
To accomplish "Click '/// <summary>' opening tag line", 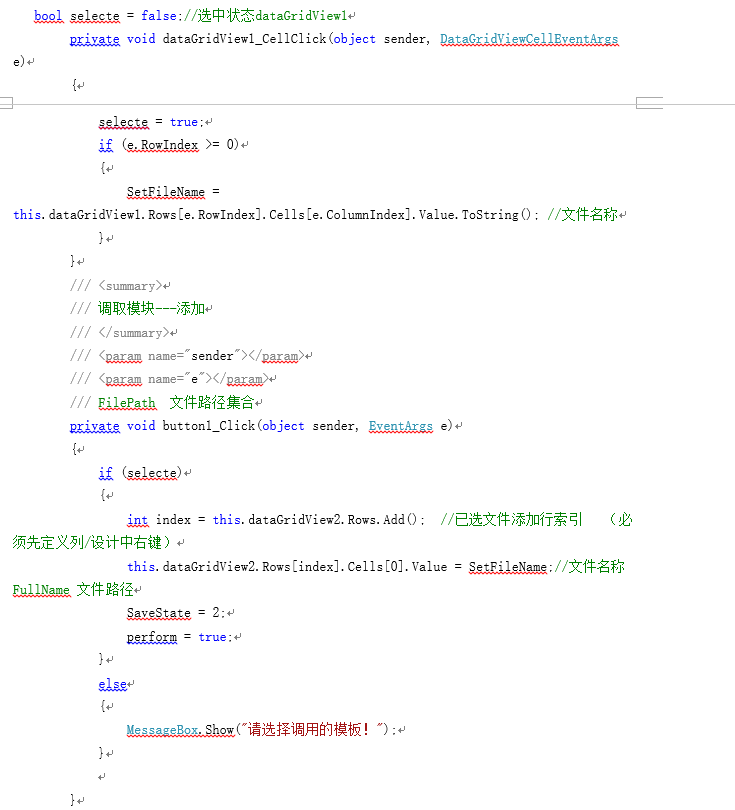I will (x=117, y=286).
